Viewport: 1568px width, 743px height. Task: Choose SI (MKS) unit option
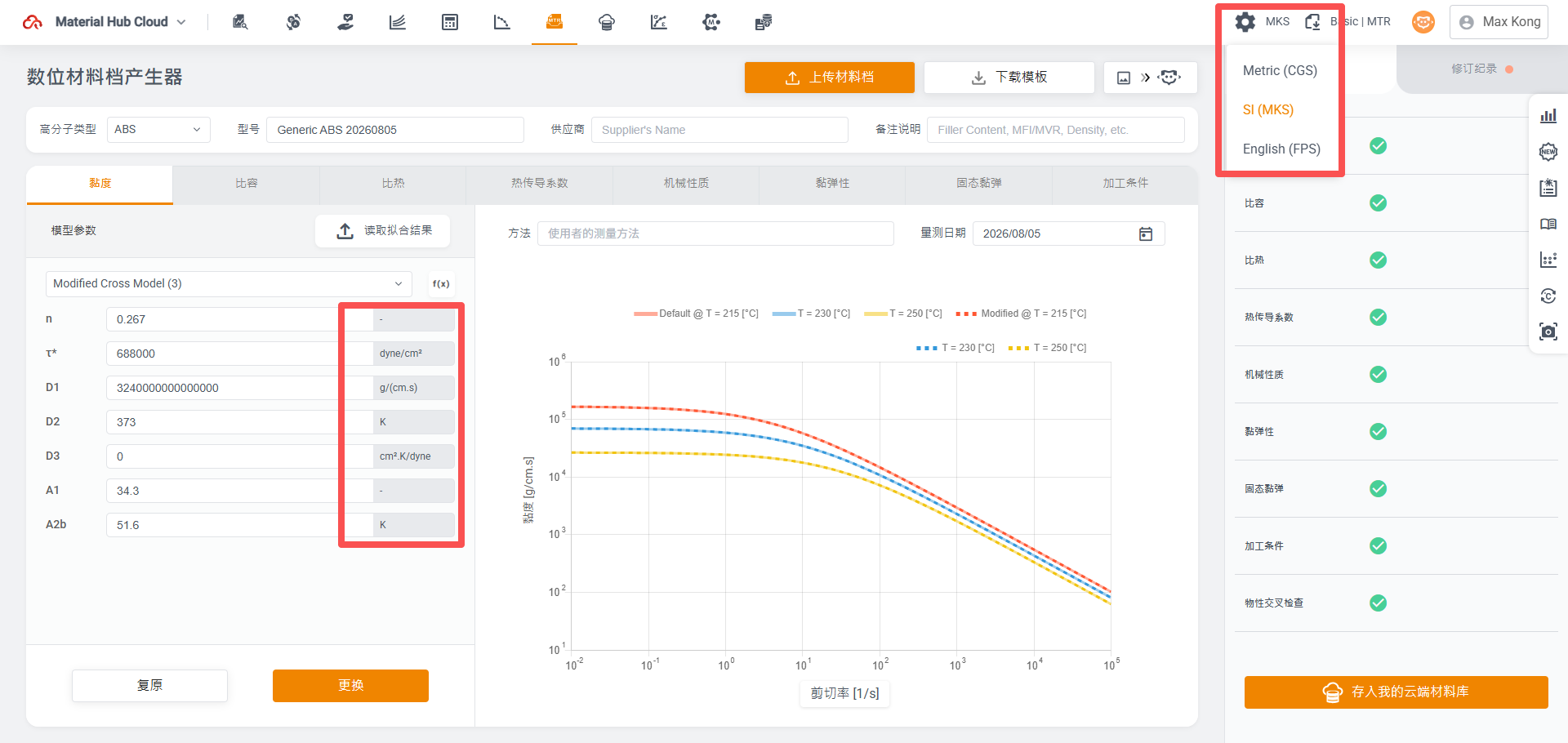[1268, 109]
